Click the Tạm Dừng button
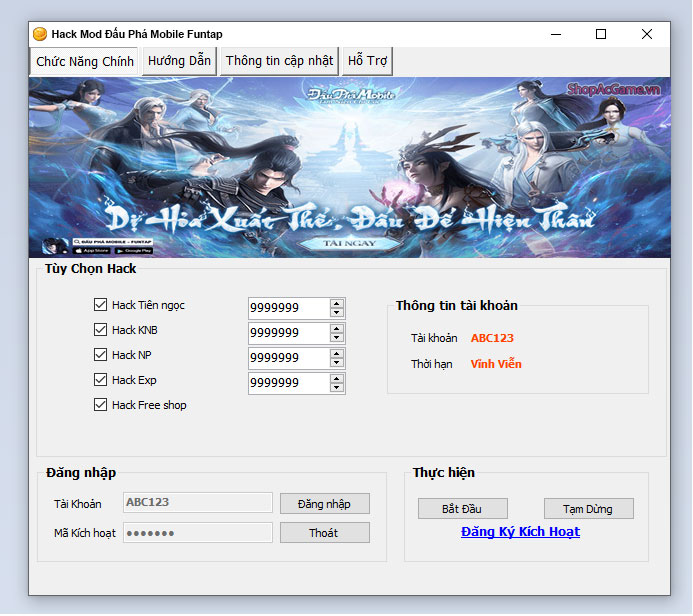 point(588,509)
